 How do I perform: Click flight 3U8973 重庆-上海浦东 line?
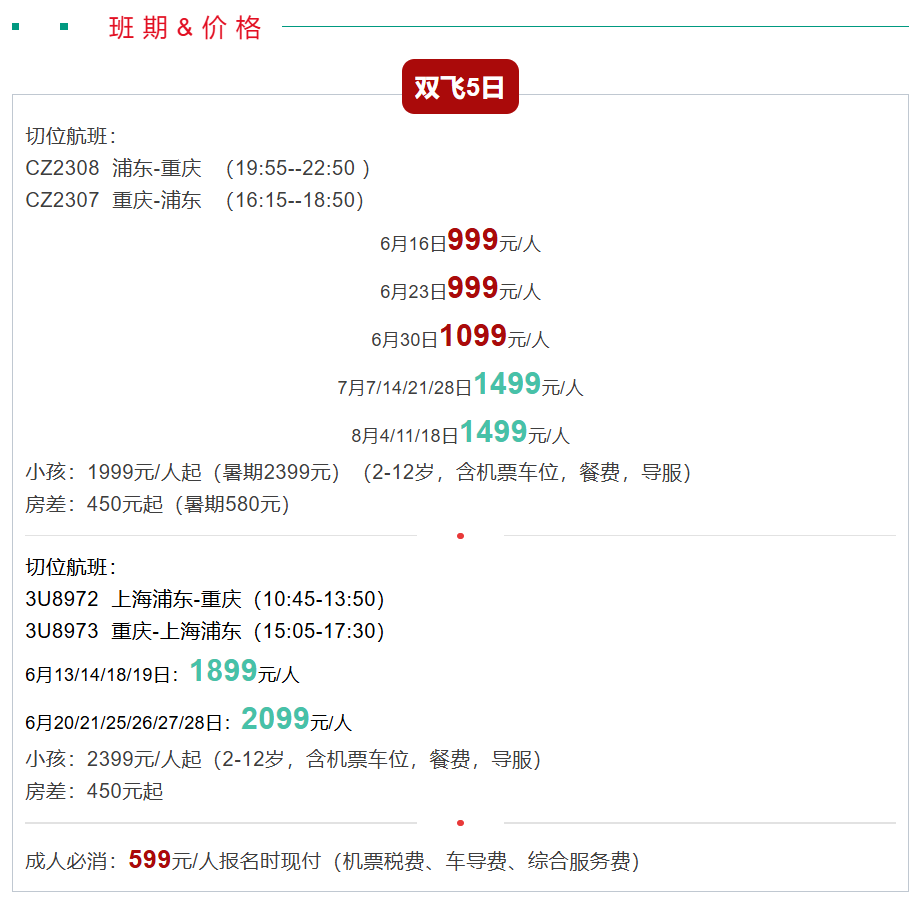click(x=205, y=632)
